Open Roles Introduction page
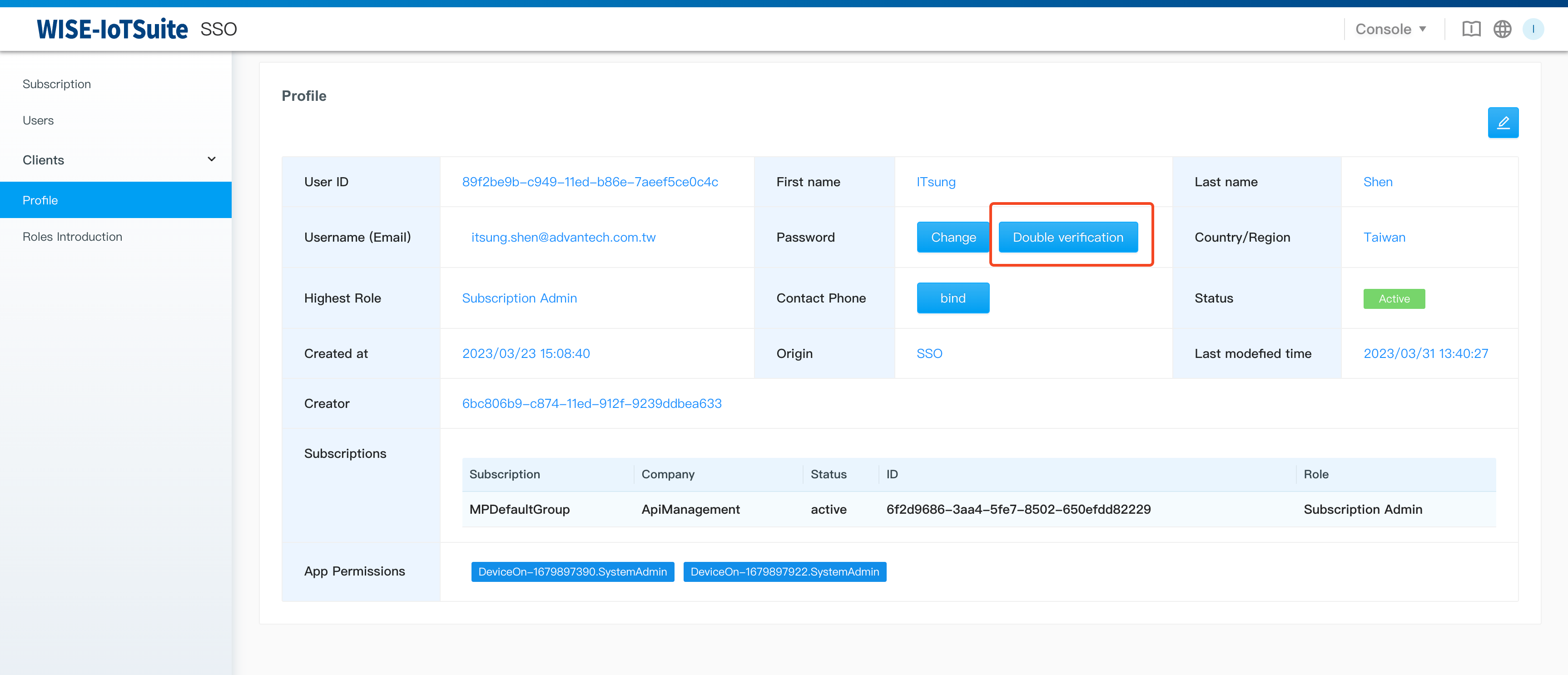 click(72, 237)
